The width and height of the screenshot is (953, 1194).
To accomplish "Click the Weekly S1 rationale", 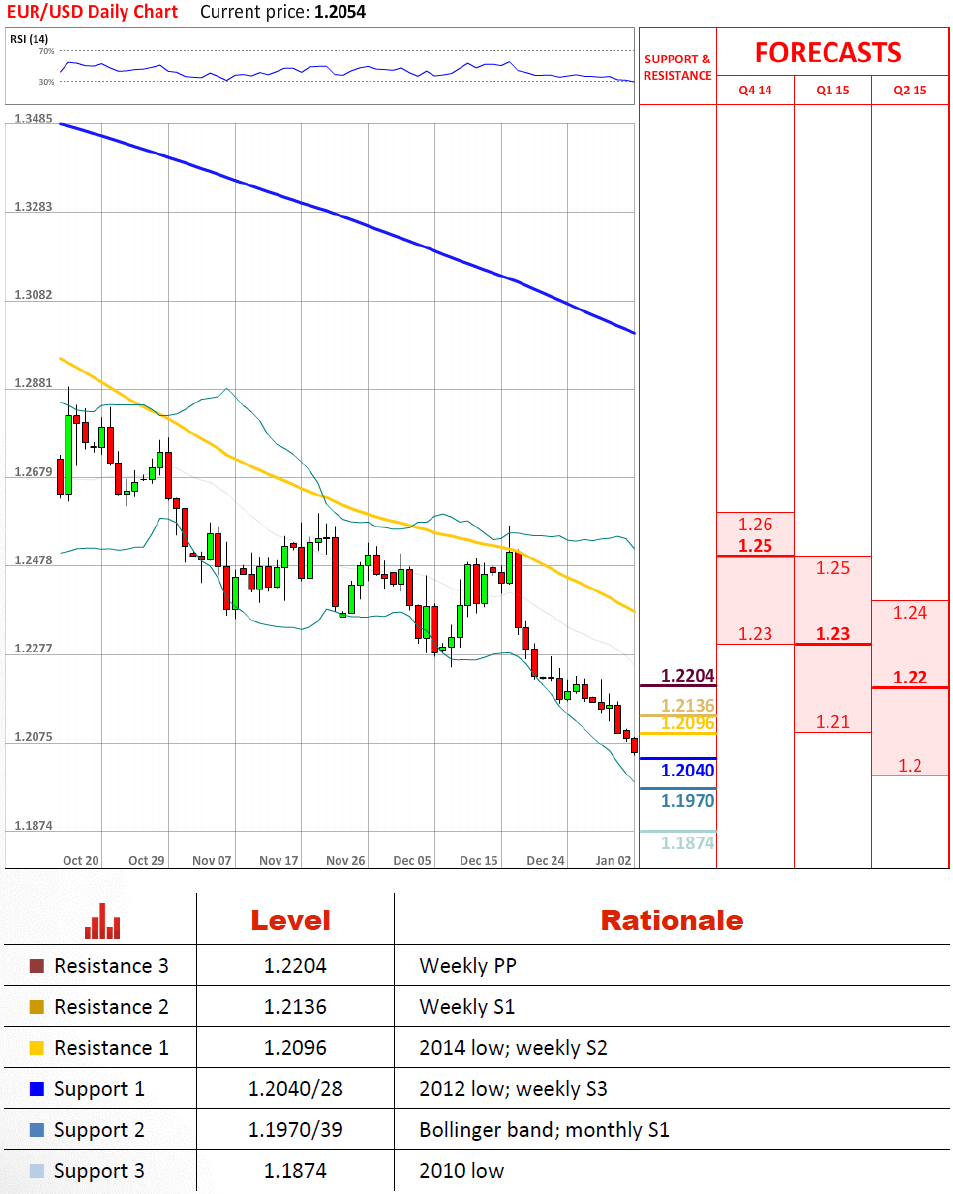I will pos(467,1007).
